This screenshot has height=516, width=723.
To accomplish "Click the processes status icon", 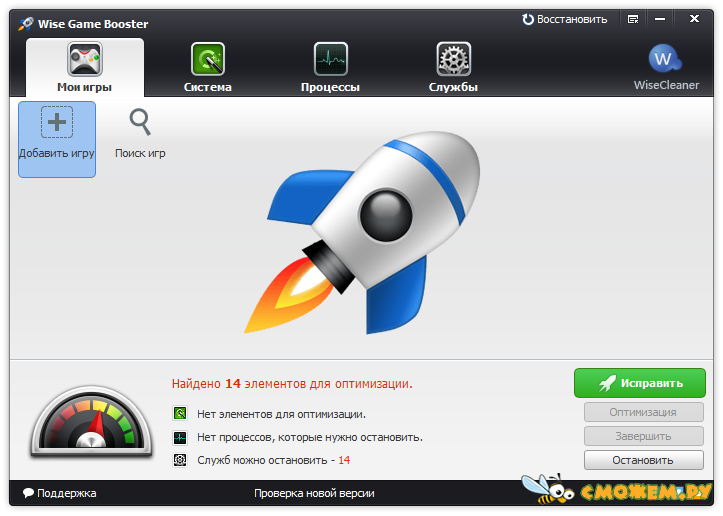I will click(x=180, y=437).
